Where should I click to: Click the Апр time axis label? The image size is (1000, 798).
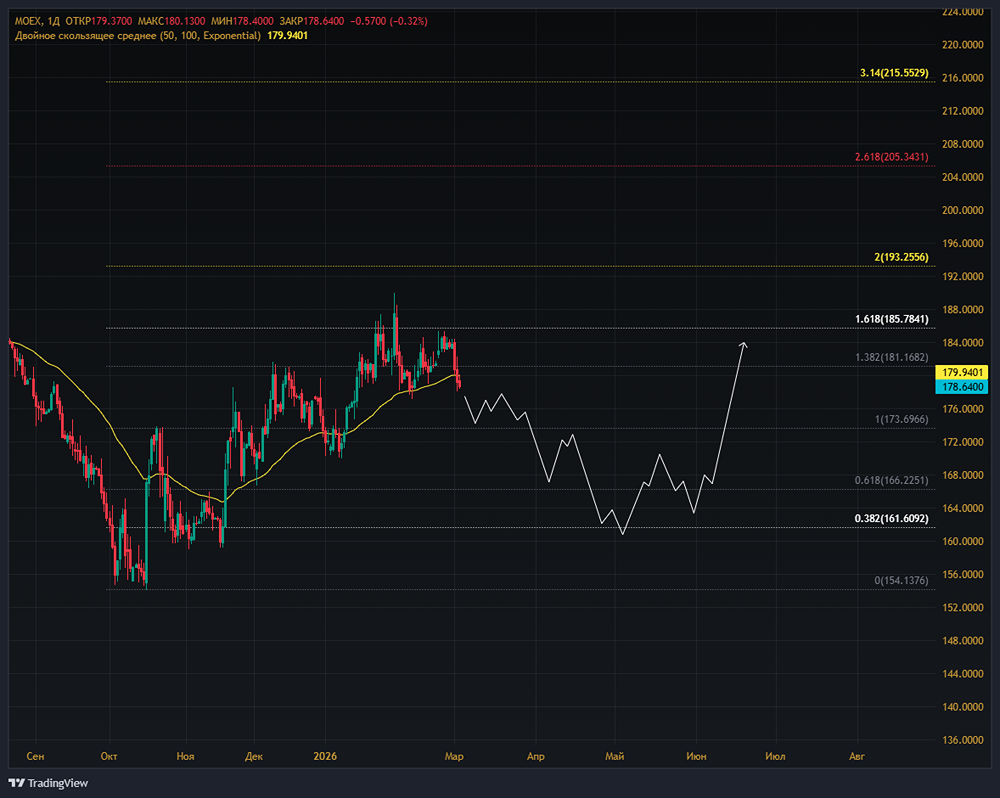[536, 757]
